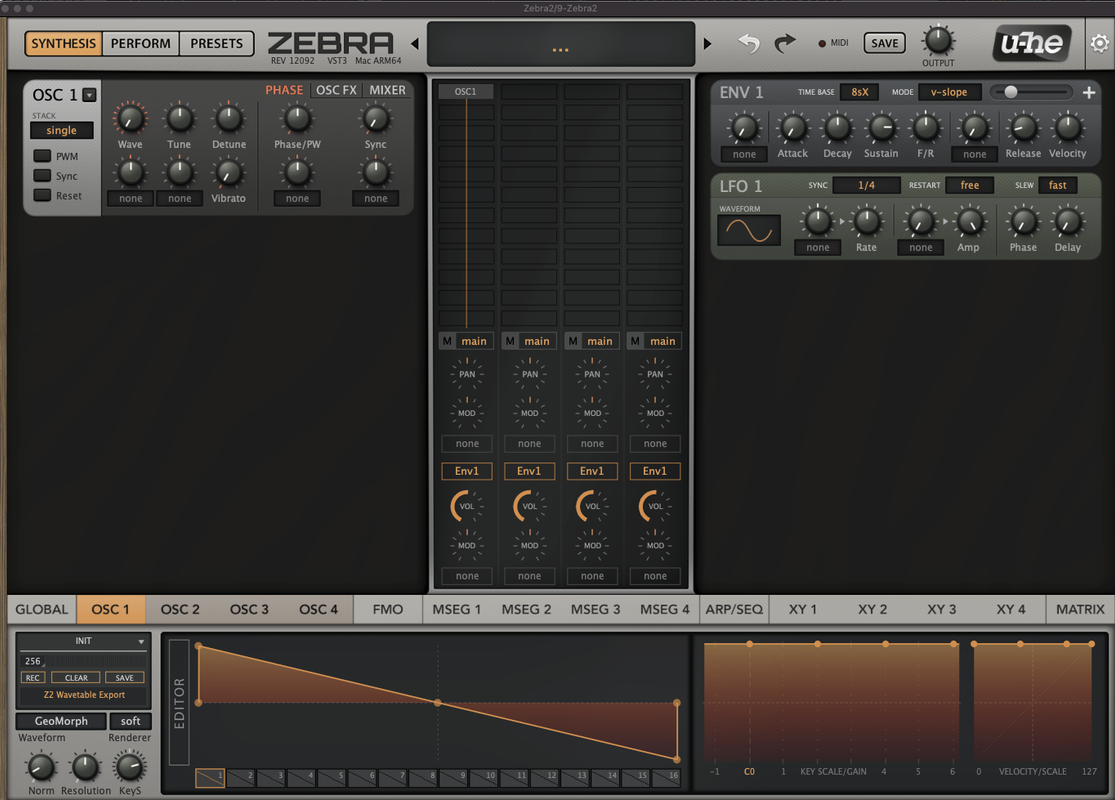Select the MATRIX lower tab

[x=1080, y=609]
